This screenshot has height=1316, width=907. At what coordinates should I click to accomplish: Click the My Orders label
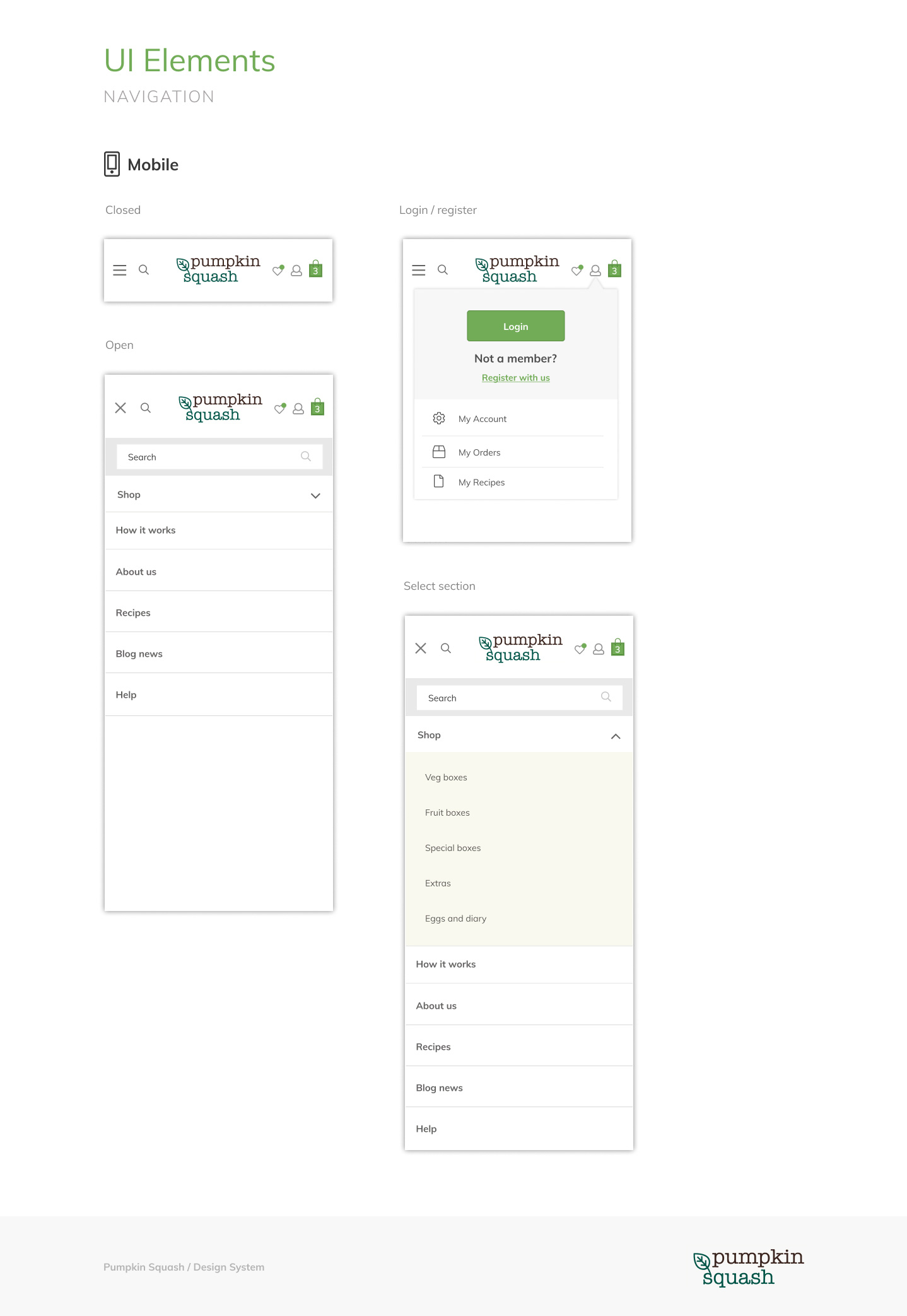[479, 452]
